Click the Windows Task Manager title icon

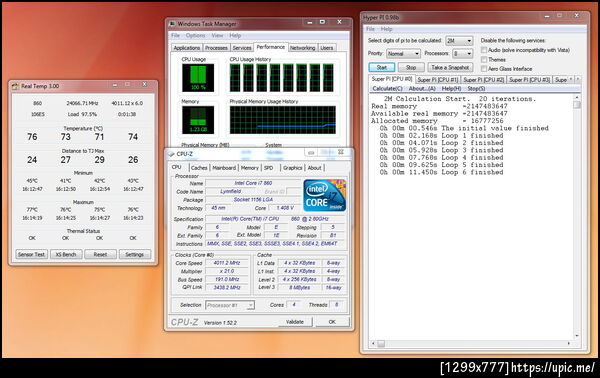tap(172, 24)
